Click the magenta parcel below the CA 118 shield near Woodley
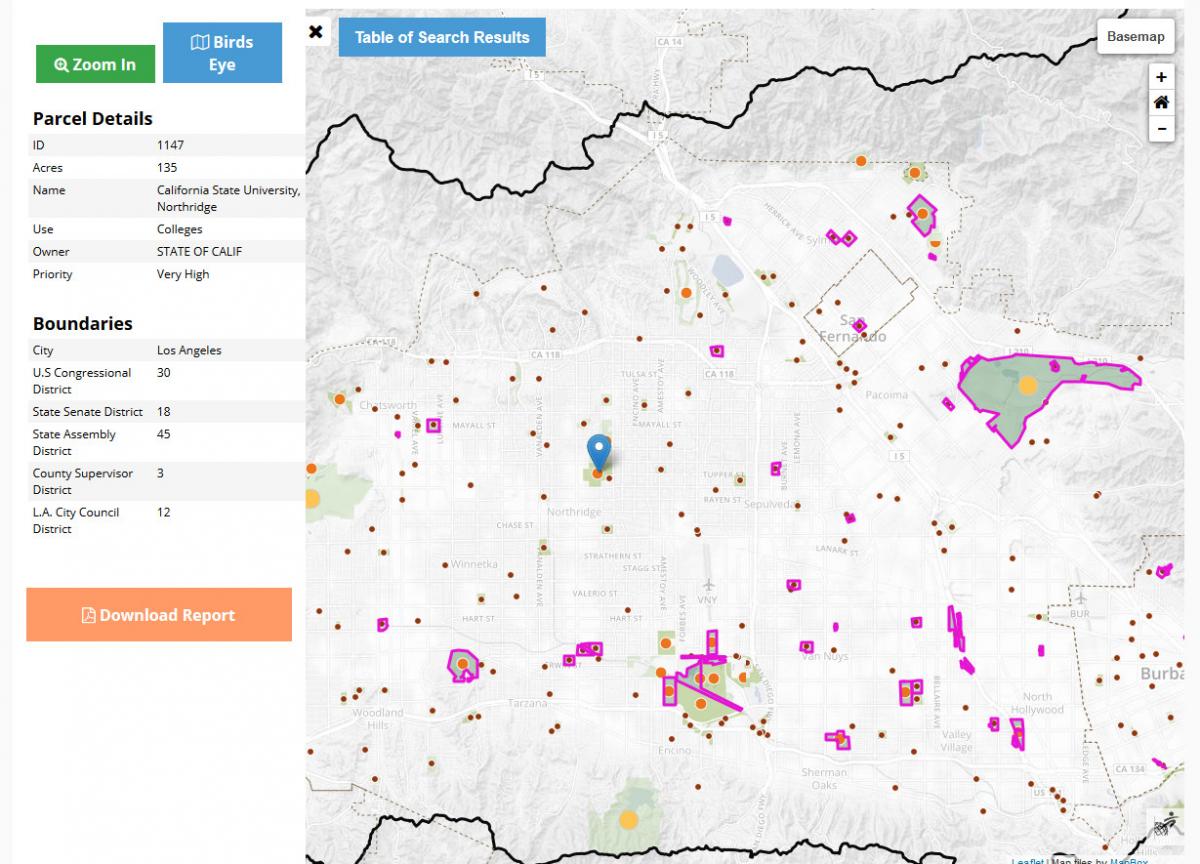Screen dimensions: 1200x864 coord(716,351)
